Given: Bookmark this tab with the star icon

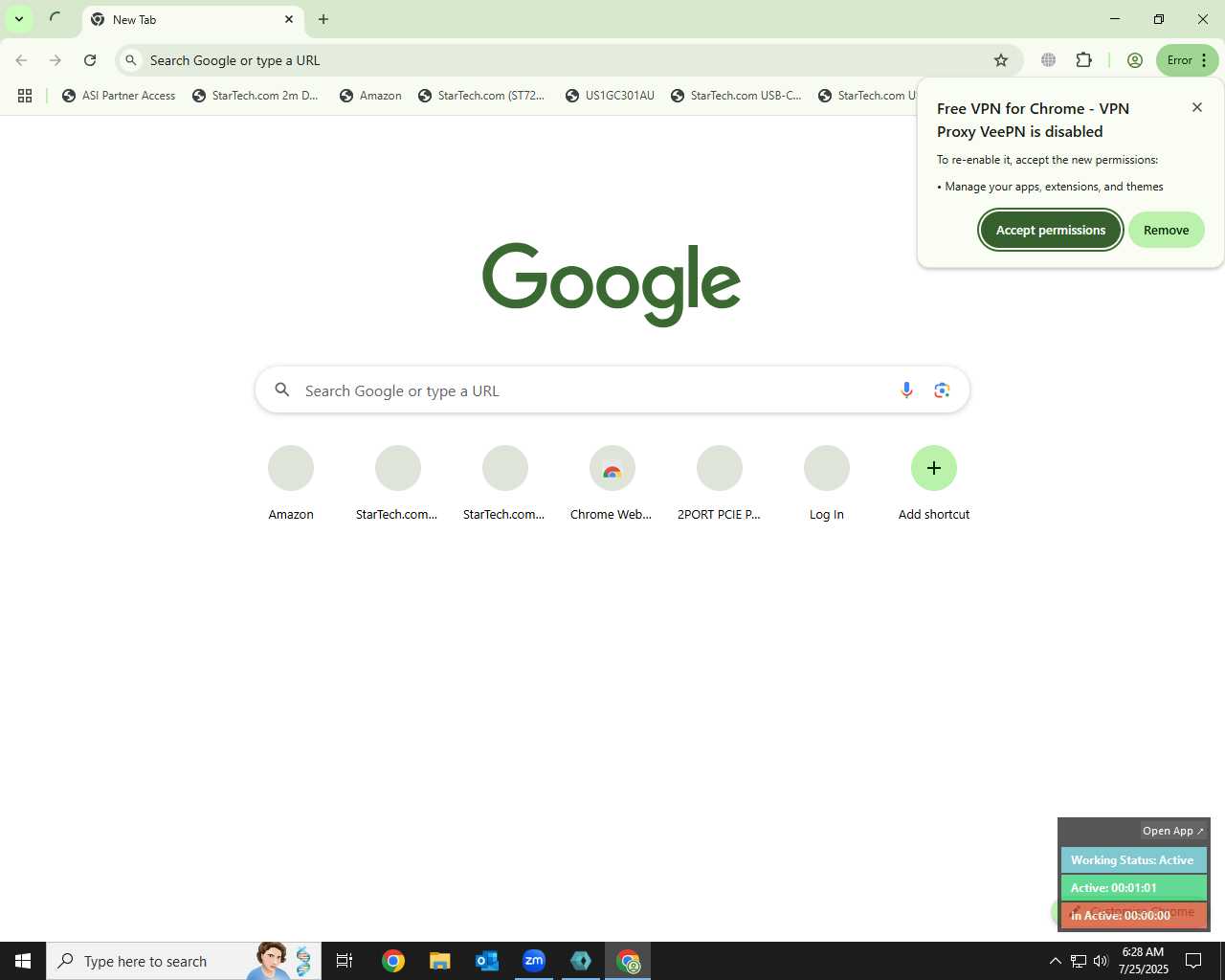Looking at the screenshot, I should (1001, 60).
